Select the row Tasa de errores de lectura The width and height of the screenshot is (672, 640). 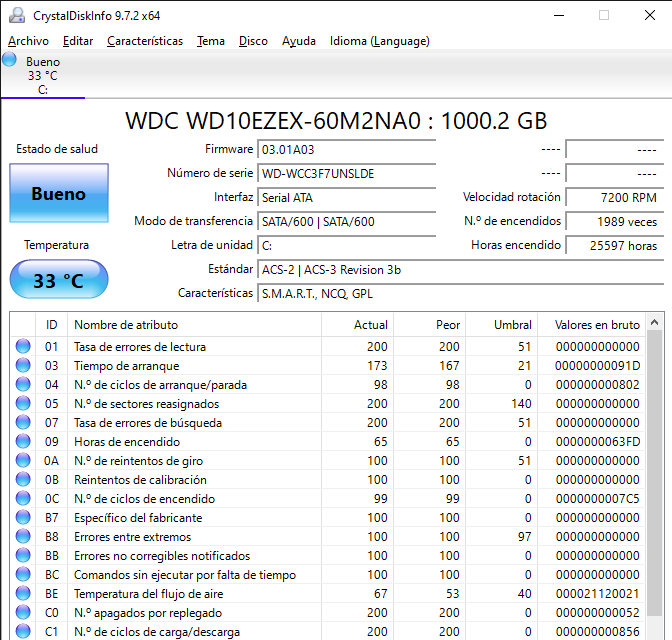click(x=328, y=346)
